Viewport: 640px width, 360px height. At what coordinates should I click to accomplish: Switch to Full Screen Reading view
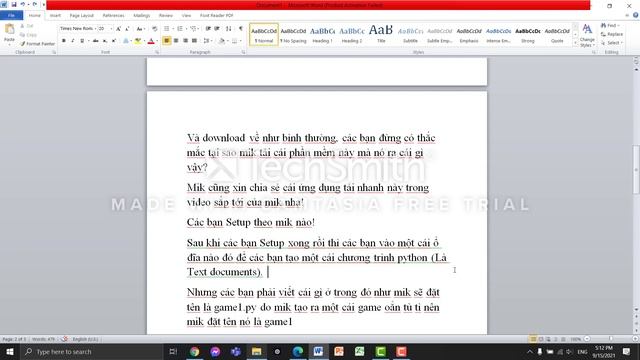[541, 339]
